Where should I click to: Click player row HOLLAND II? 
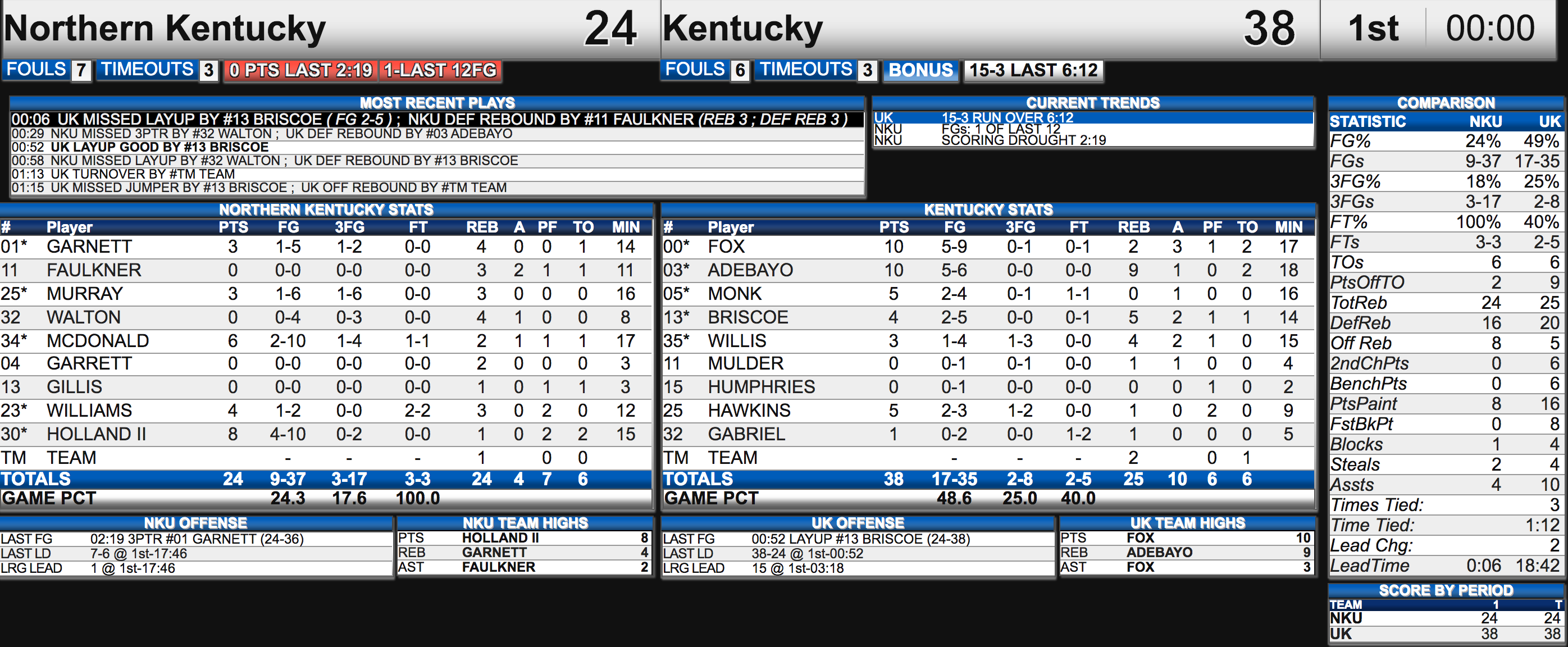326,434
